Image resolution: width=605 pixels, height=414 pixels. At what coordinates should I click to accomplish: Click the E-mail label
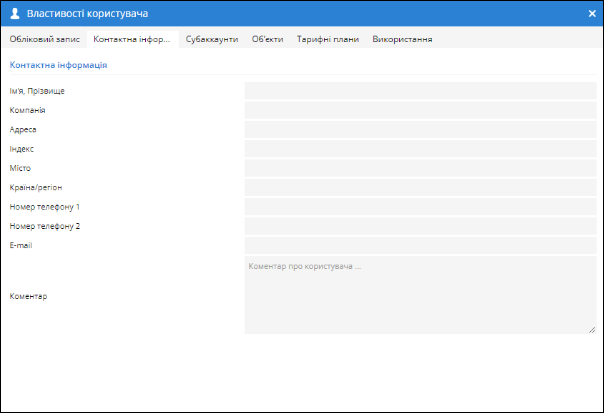[21, 245]
